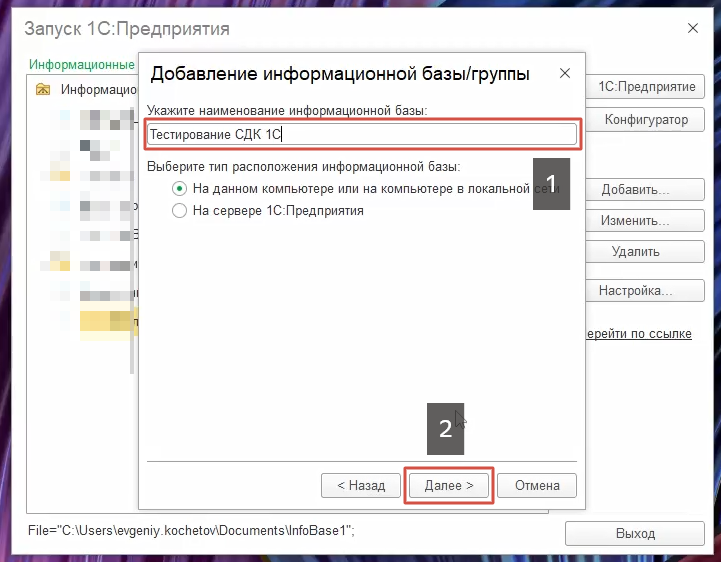This screenshot has width=721, height=562.
Task: Cancel the dialog with 'Отмена'
Action: 537,485
